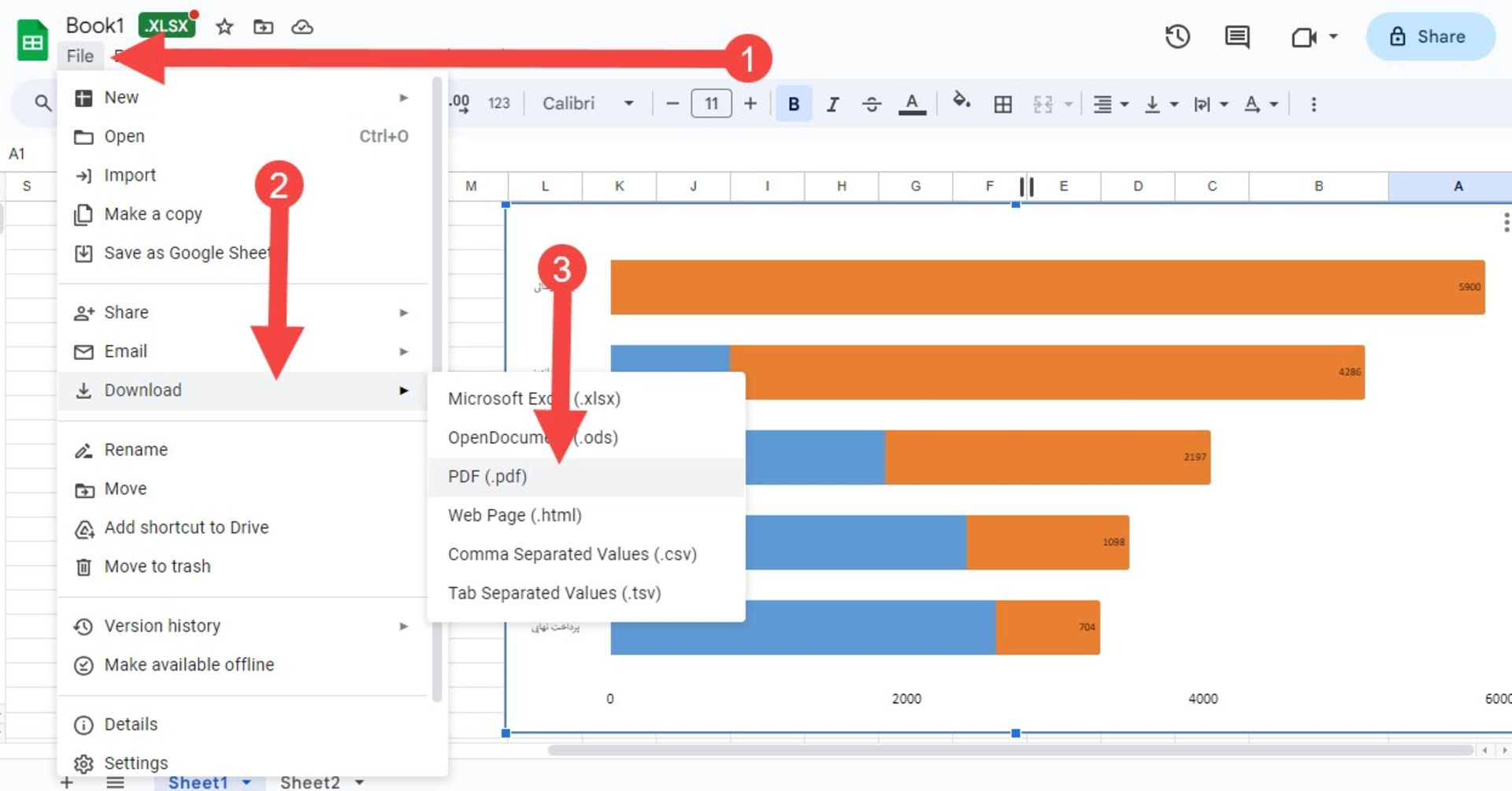Click the text color underlined A
Viewport: 1512px width, 791px height.
[x=912, y=104]
